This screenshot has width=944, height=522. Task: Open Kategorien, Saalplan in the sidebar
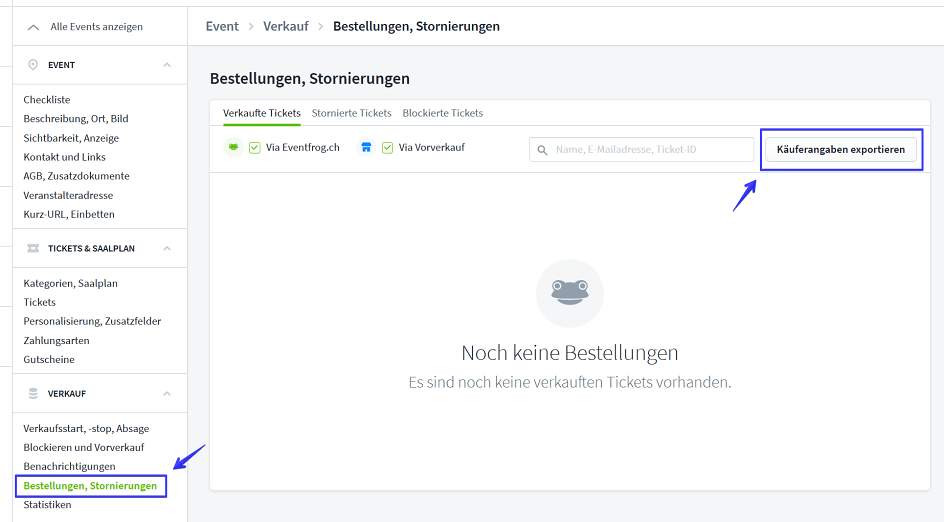(70, 283)
